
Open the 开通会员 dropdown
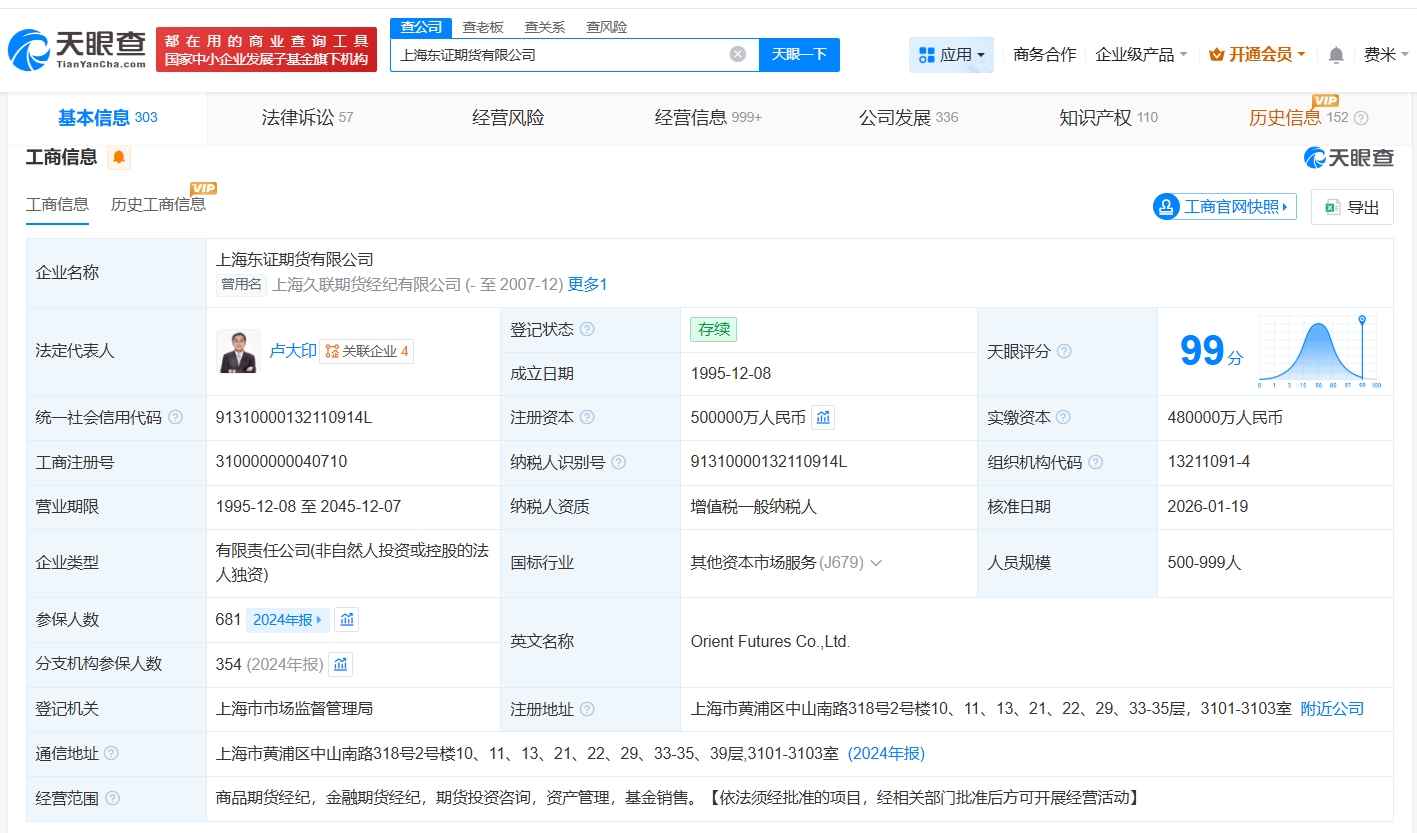pos(1257,55)
